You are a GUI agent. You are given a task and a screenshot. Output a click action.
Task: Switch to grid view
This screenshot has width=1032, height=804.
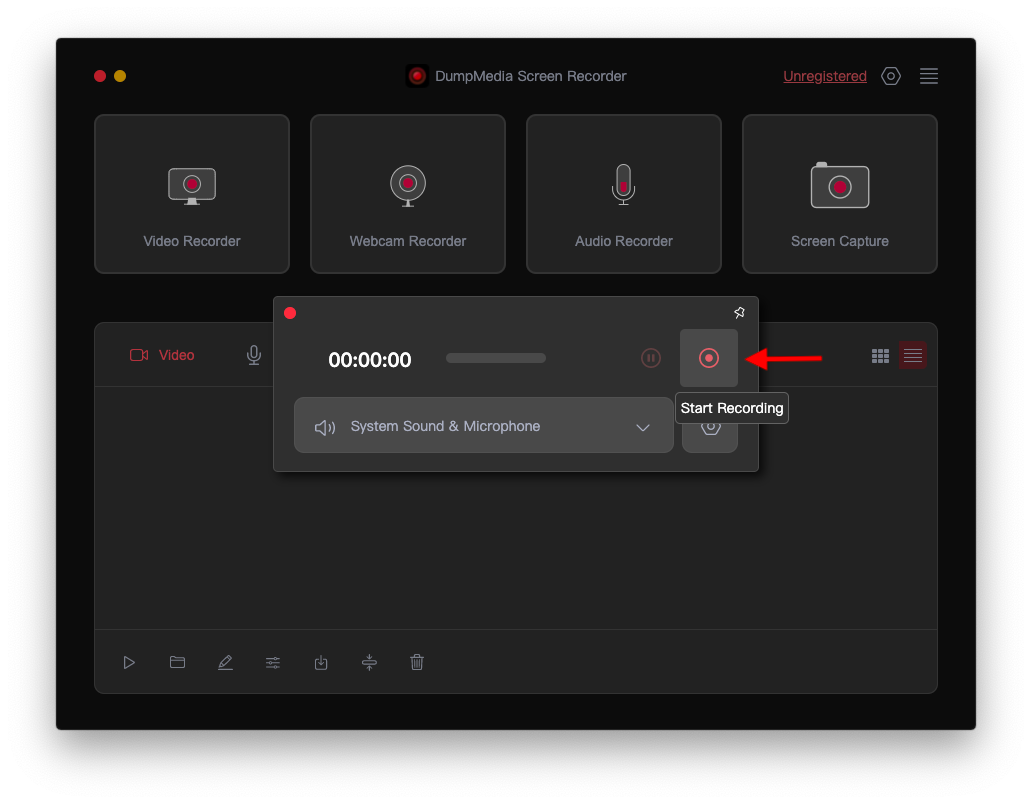[880, 356]
